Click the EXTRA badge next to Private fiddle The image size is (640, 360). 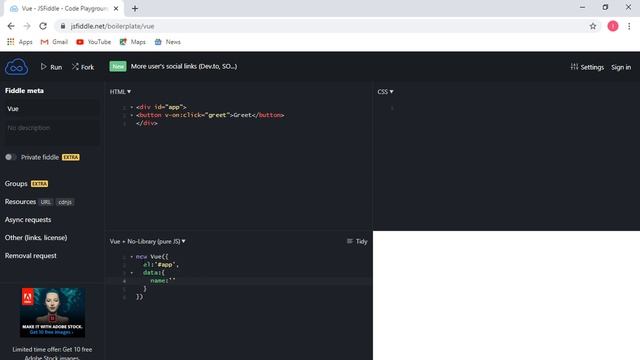tap(71, 157)
